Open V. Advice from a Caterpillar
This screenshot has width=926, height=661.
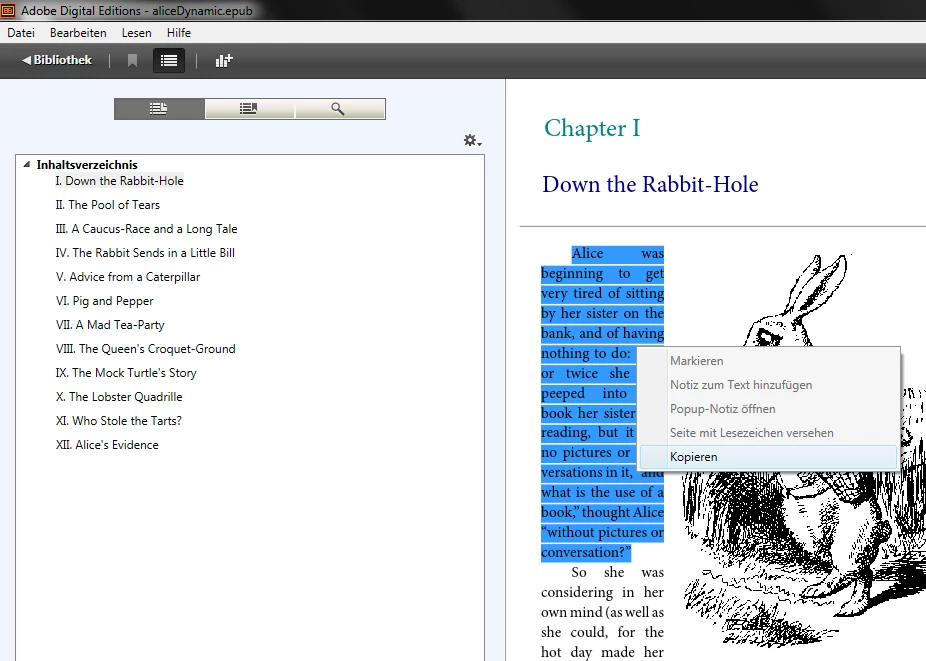(128, 277)
